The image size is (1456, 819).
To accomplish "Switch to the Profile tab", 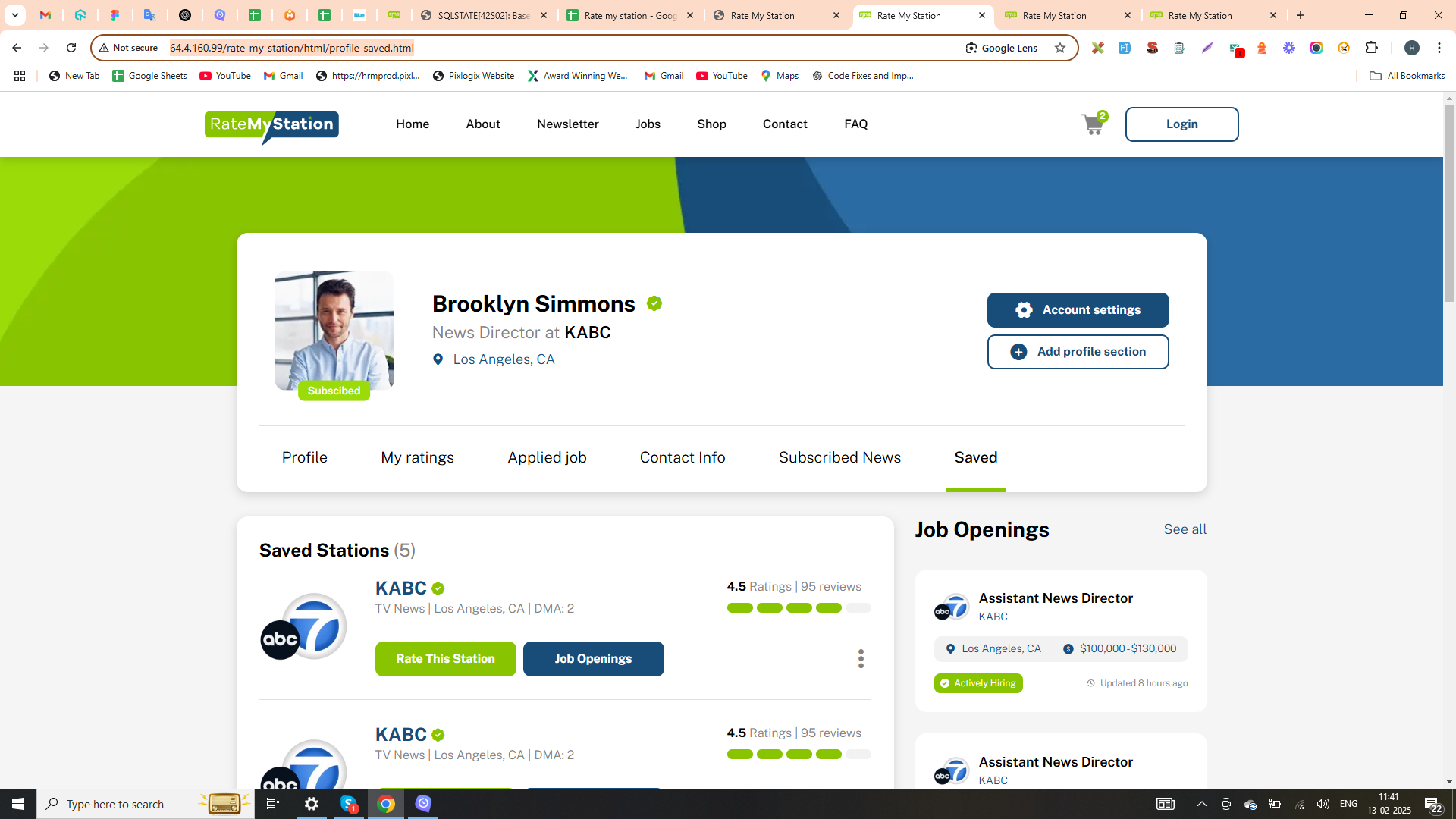I will 305,457.
